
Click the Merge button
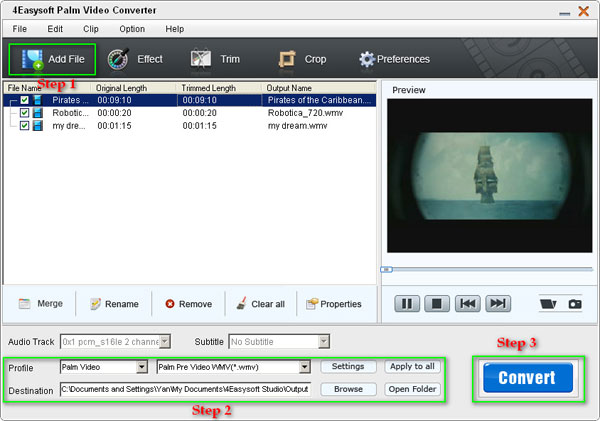coord(41,304)
